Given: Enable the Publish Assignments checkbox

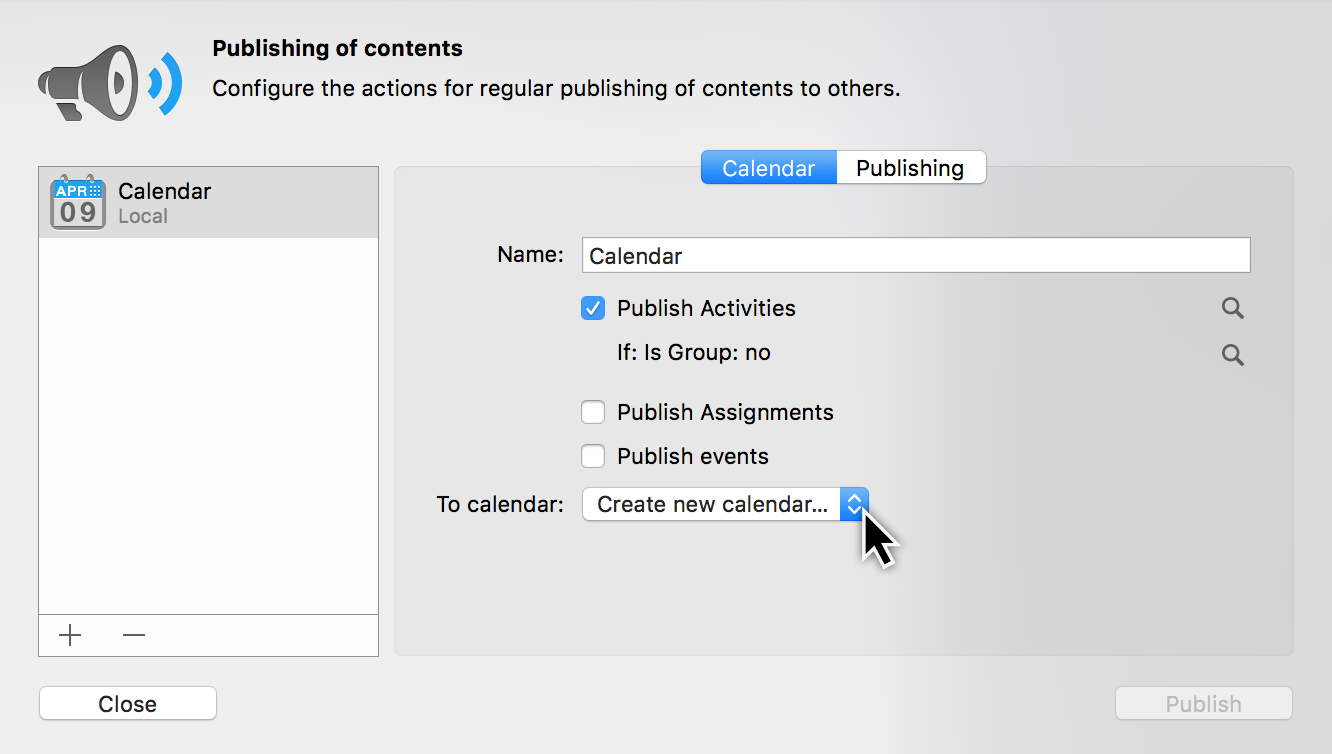Looking at the screenshot, I should coord(593,412).
